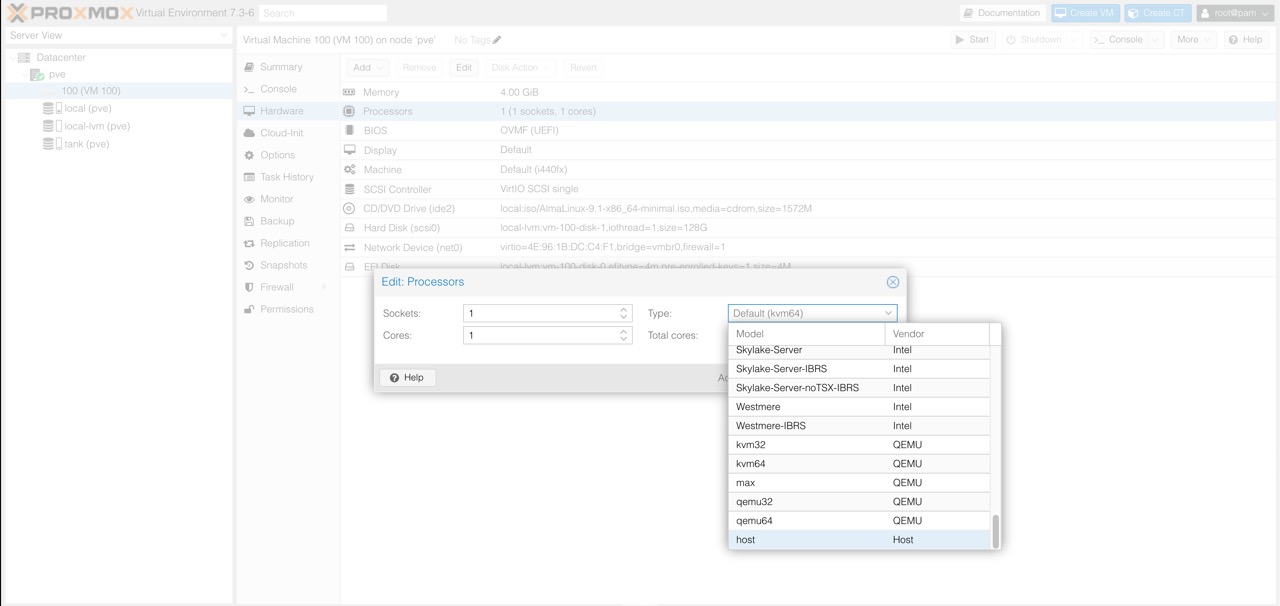Collapse the Datacenter tree node
The height and width of the screenshot is (606, 1280).
coord(13,58)
